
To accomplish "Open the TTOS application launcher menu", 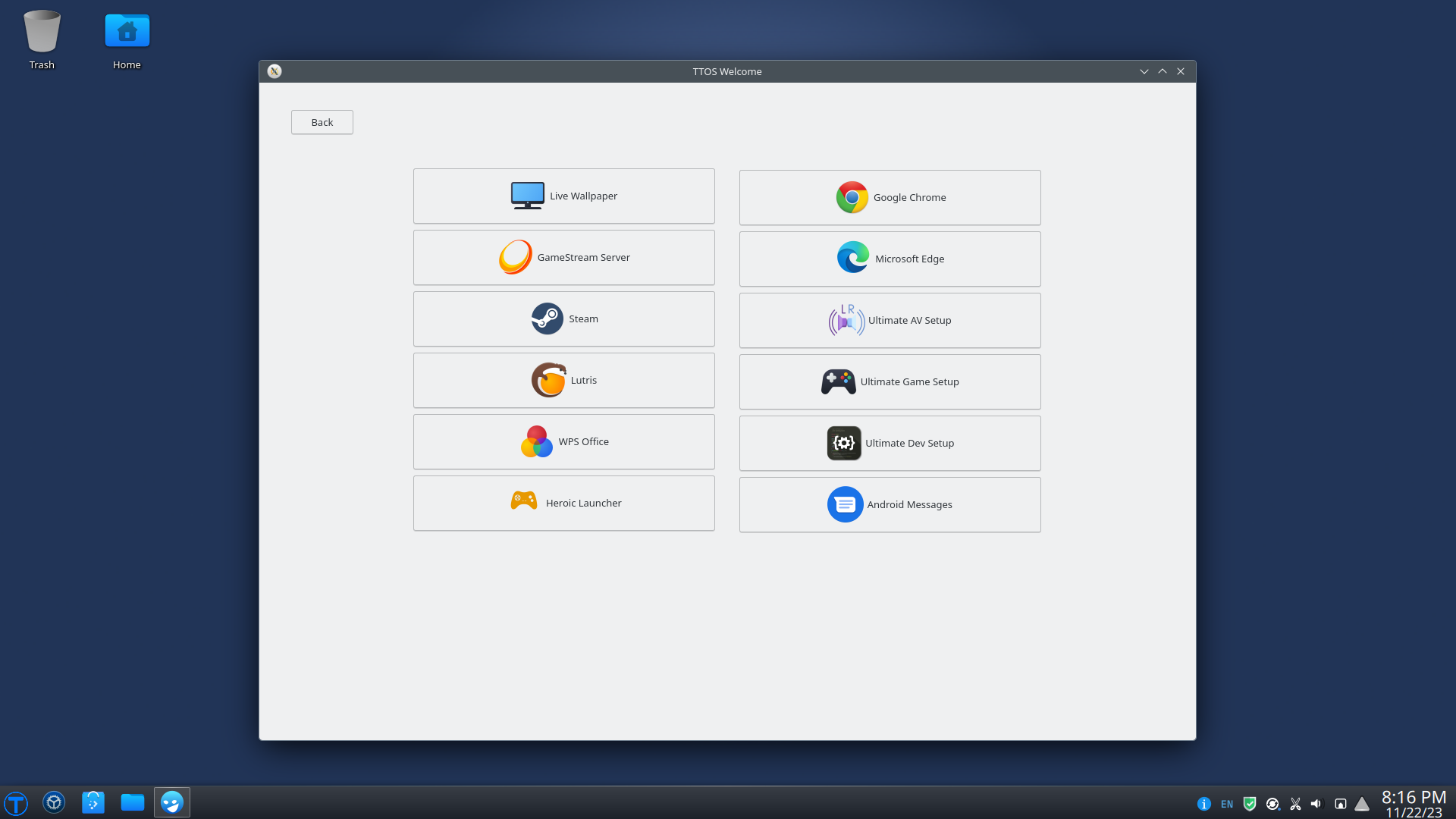I will coord(16,802).
